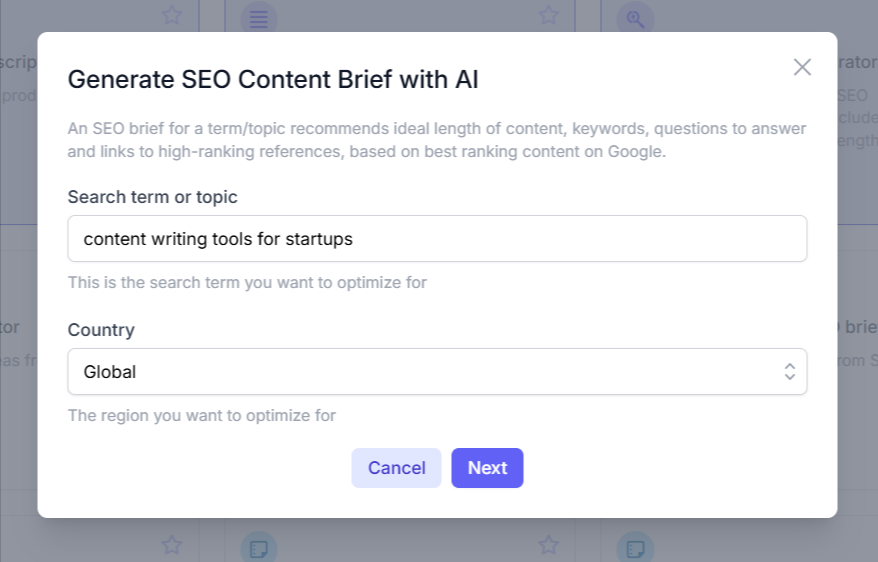Close the Generate SEO Content Brief dialog
878x562 pixels.
(x=802, y=67)
